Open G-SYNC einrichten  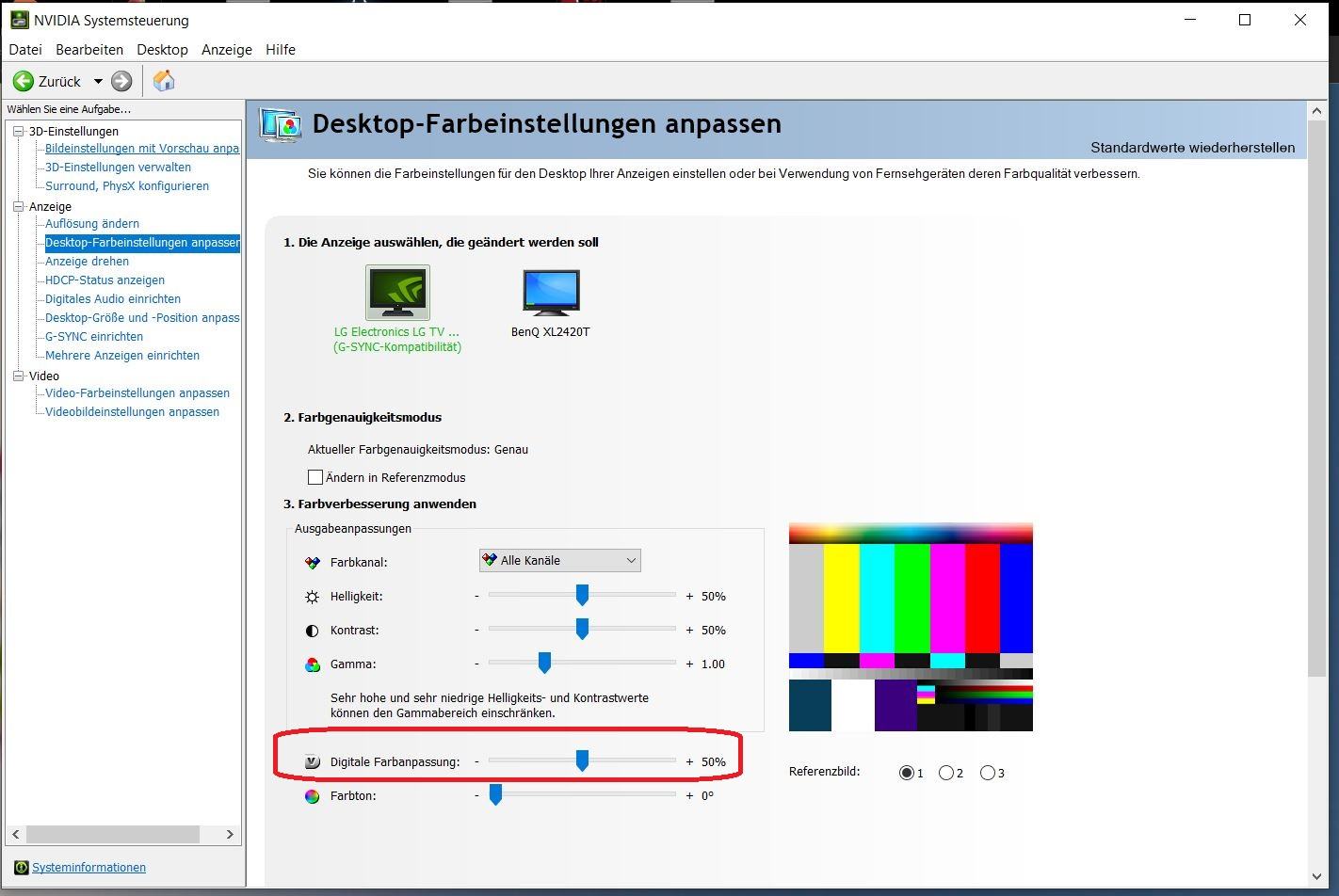(94, 337)
